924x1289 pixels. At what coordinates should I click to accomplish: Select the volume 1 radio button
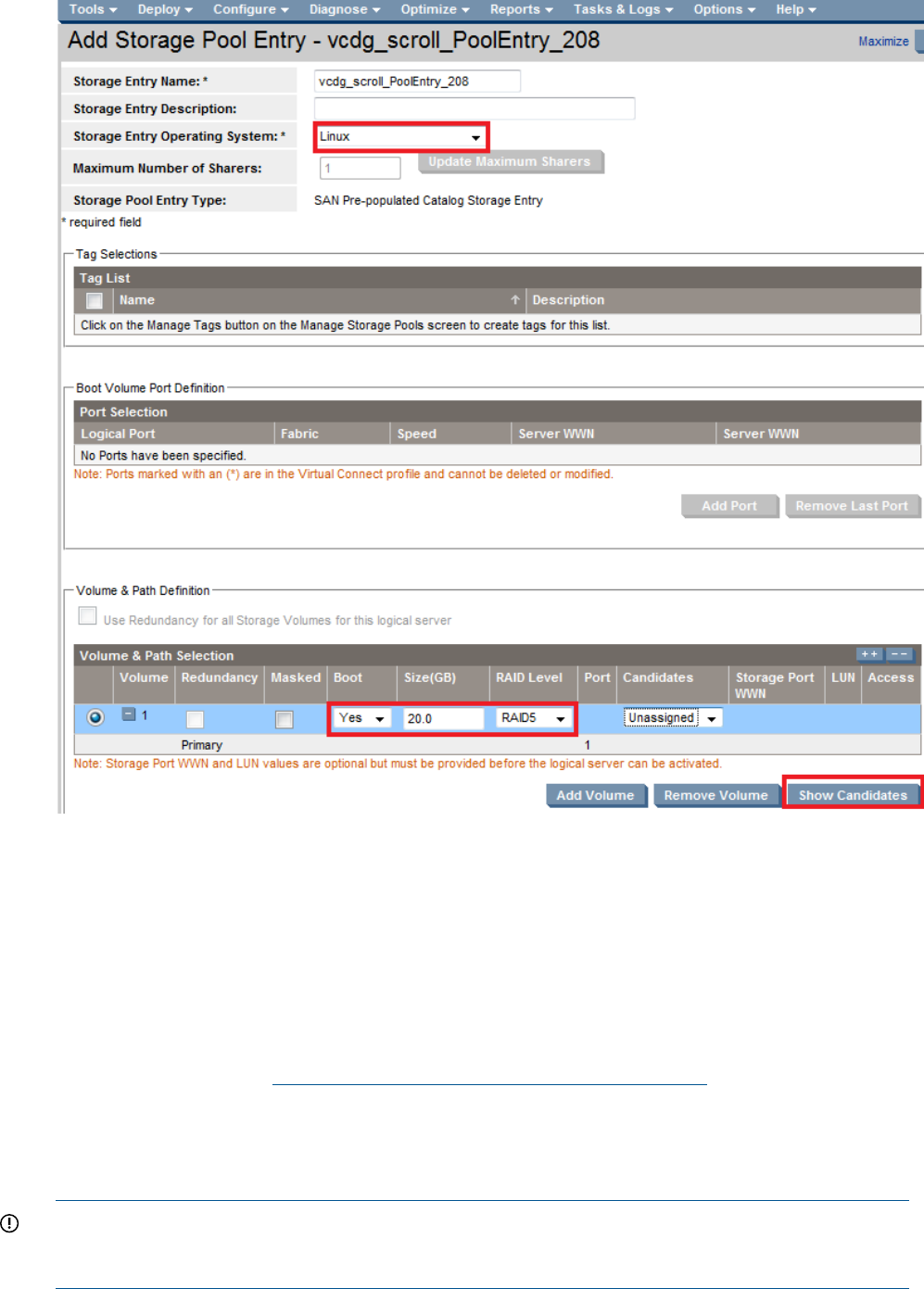click(95, 717)
